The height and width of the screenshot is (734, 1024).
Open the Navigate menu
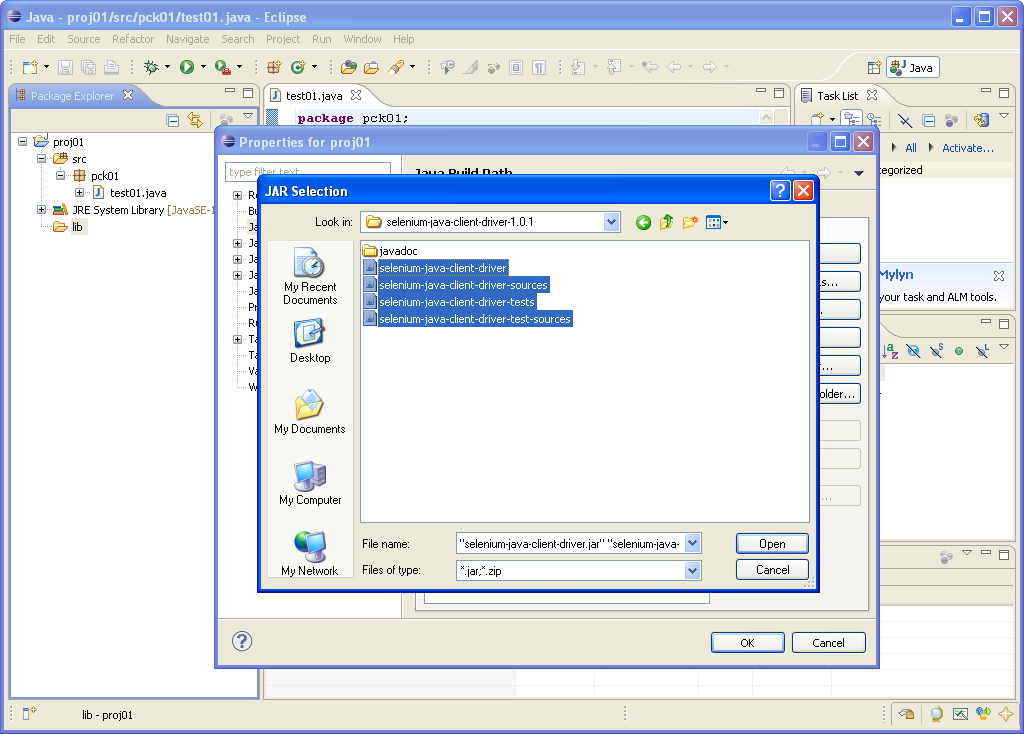tap(187, 39)
